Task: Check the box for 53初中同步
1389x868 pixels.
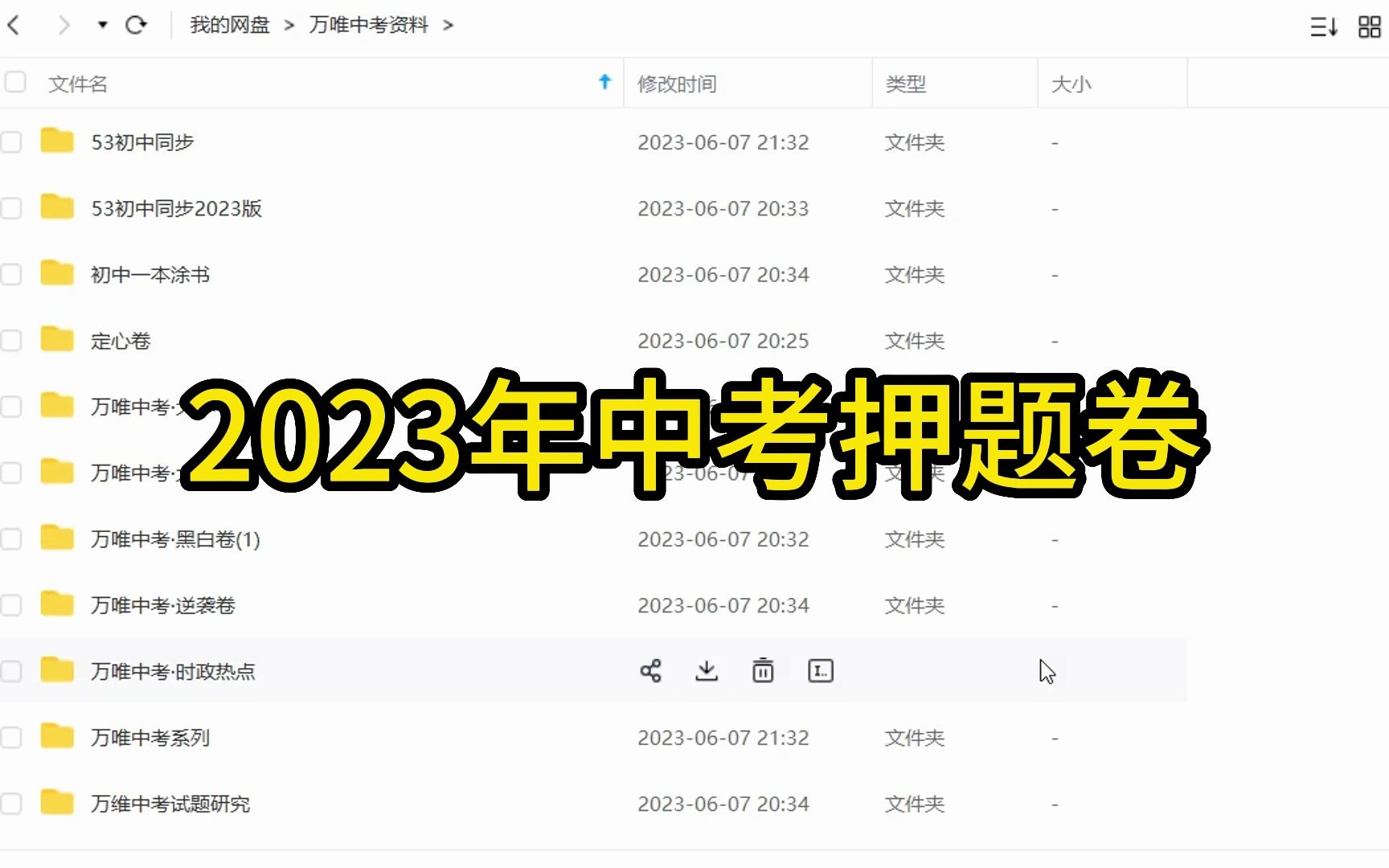Action: click(x=11, y=142)
